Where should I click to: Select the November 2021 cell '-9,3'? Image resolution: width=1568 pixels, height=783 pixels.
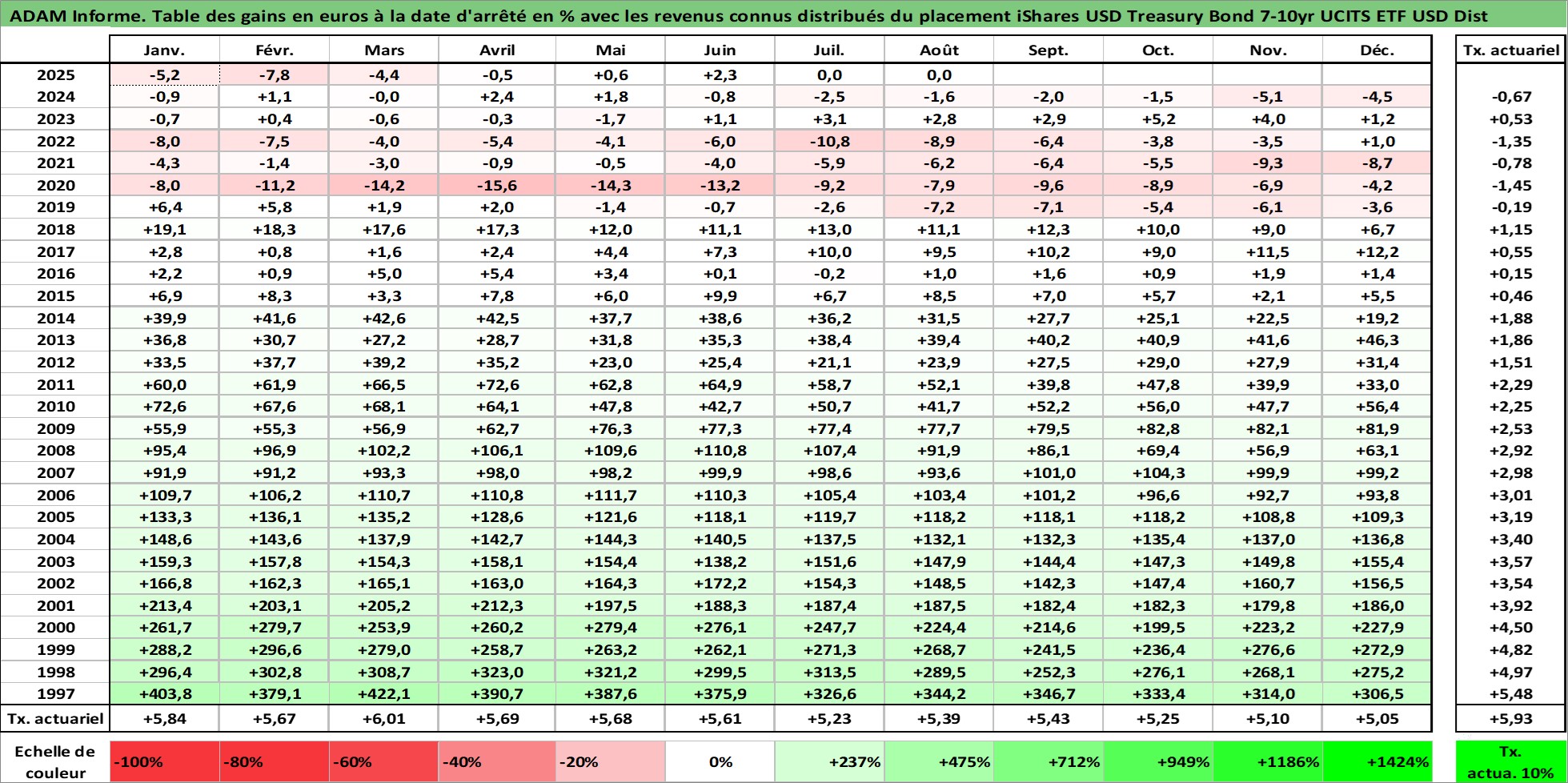[1268, 163]
